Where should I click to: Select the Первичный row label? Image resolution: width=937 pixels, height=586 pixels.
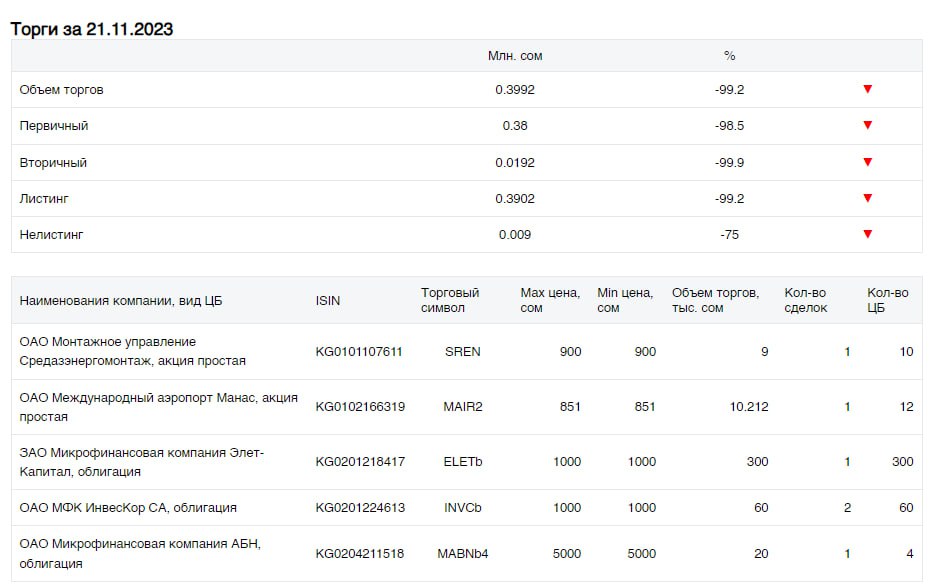tap(54, 125)
